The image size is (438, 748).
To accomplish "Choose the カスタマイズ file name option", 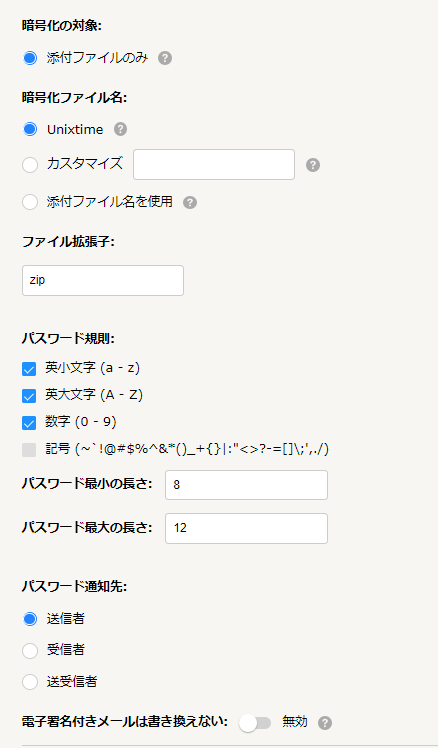I will tap(30, 165).
